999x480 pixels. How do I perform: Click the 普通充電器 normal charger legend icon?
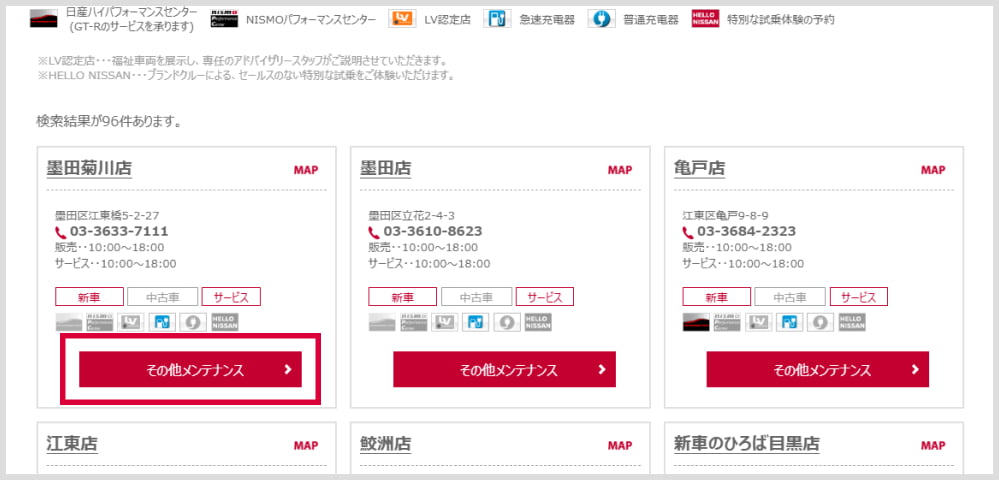click(601, 19)
